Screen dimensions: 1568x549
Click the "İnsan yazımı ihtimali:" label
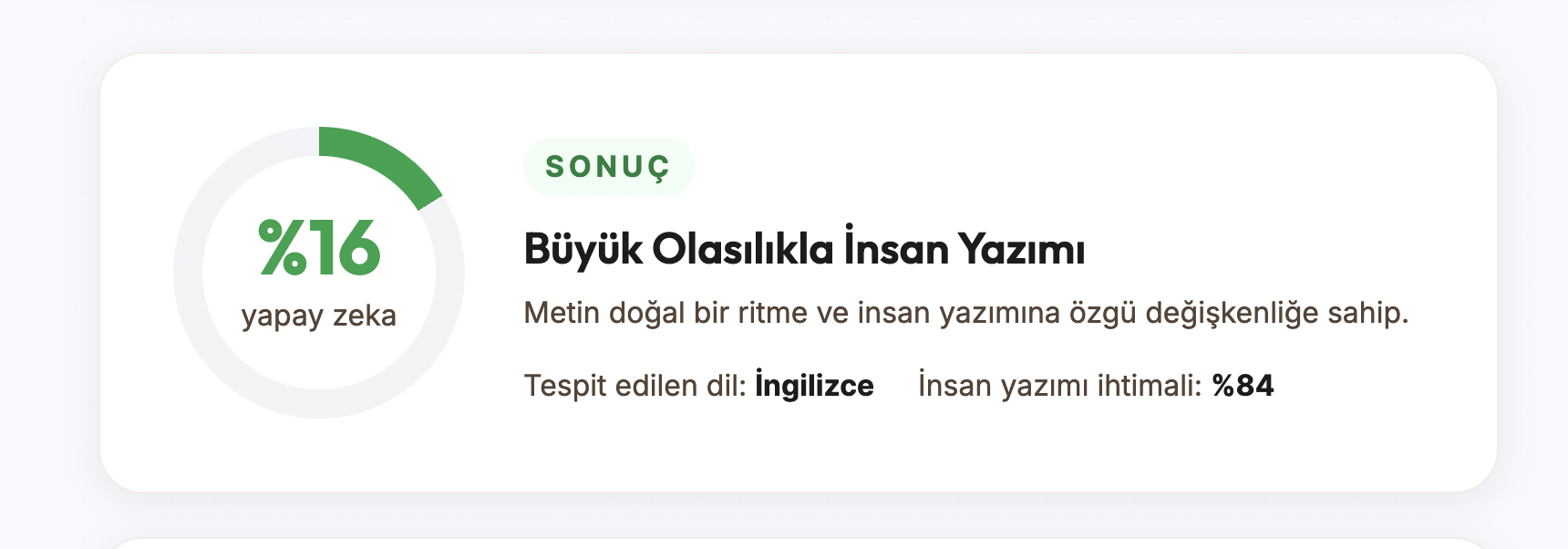pyautogui.click(x=1060, y=386)
